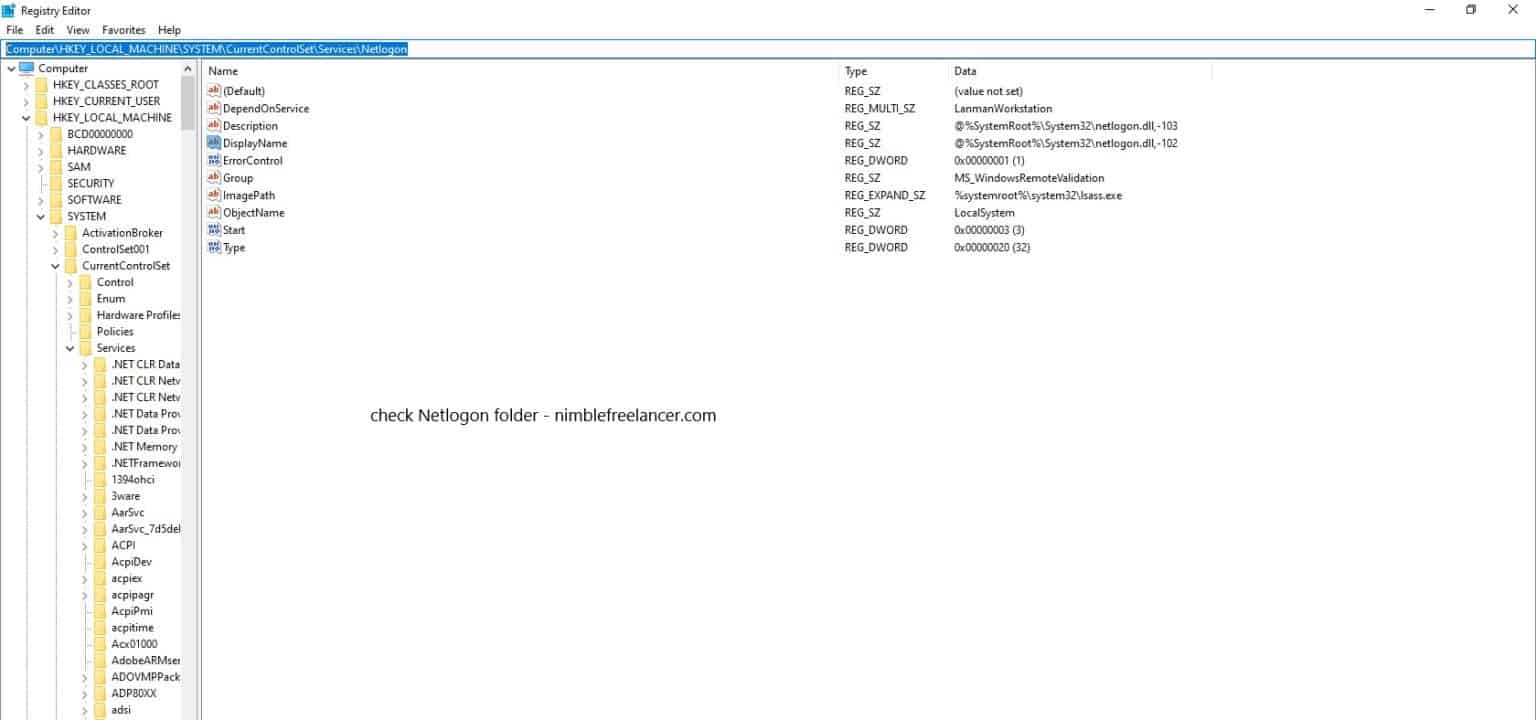
Task: Select the ErrorControl DWORD icon
Action: 214,160
